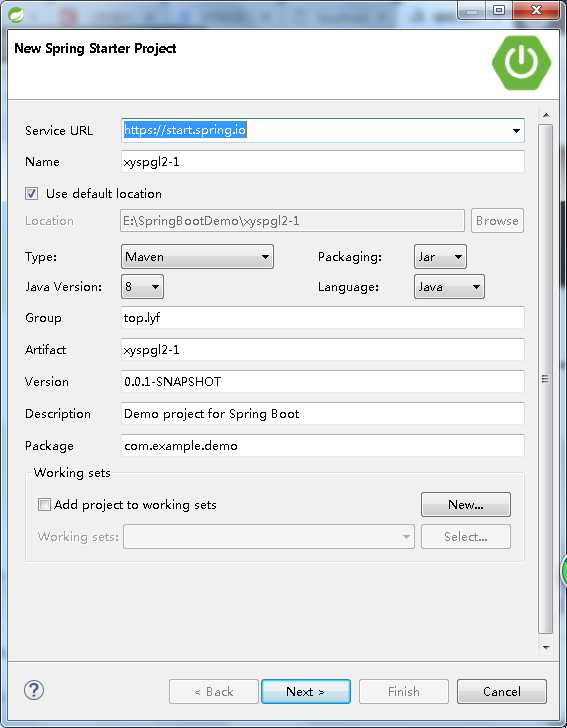Maximize the dialog window
Viewport: 567px width, 728px height.
point(498,11)
